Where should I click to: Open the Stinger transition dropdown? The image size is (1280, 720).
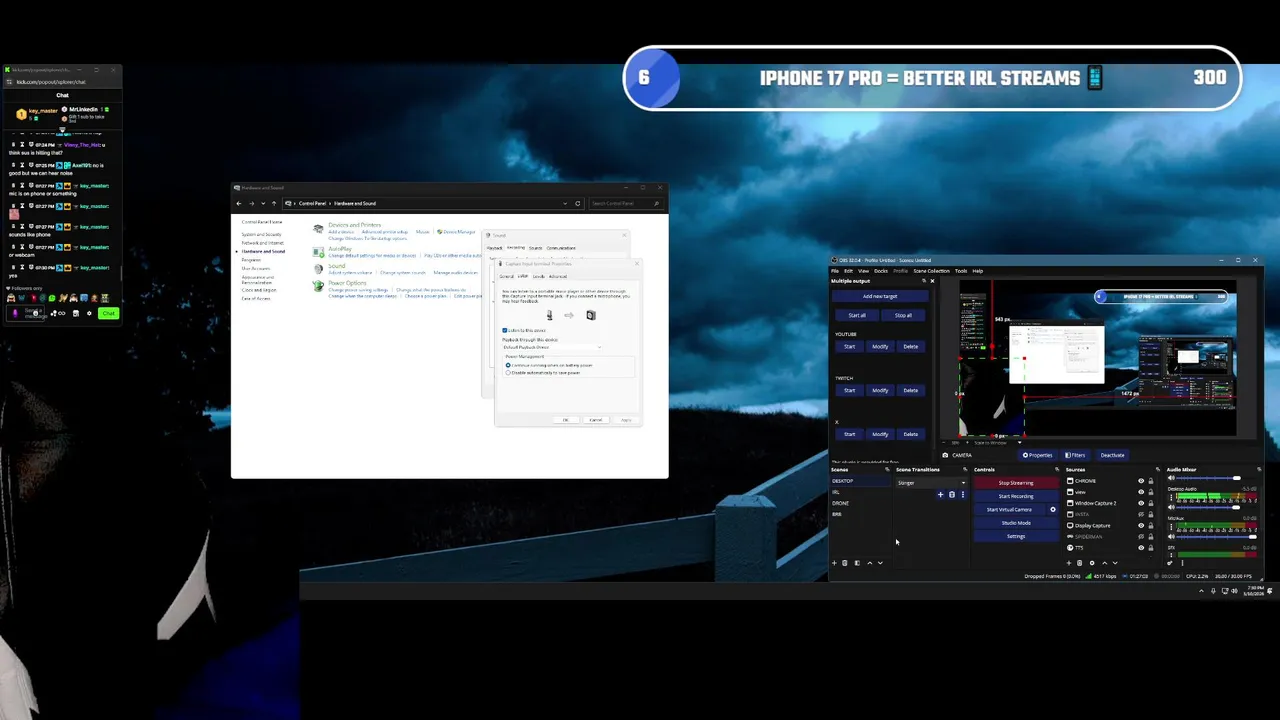point(931,483)
